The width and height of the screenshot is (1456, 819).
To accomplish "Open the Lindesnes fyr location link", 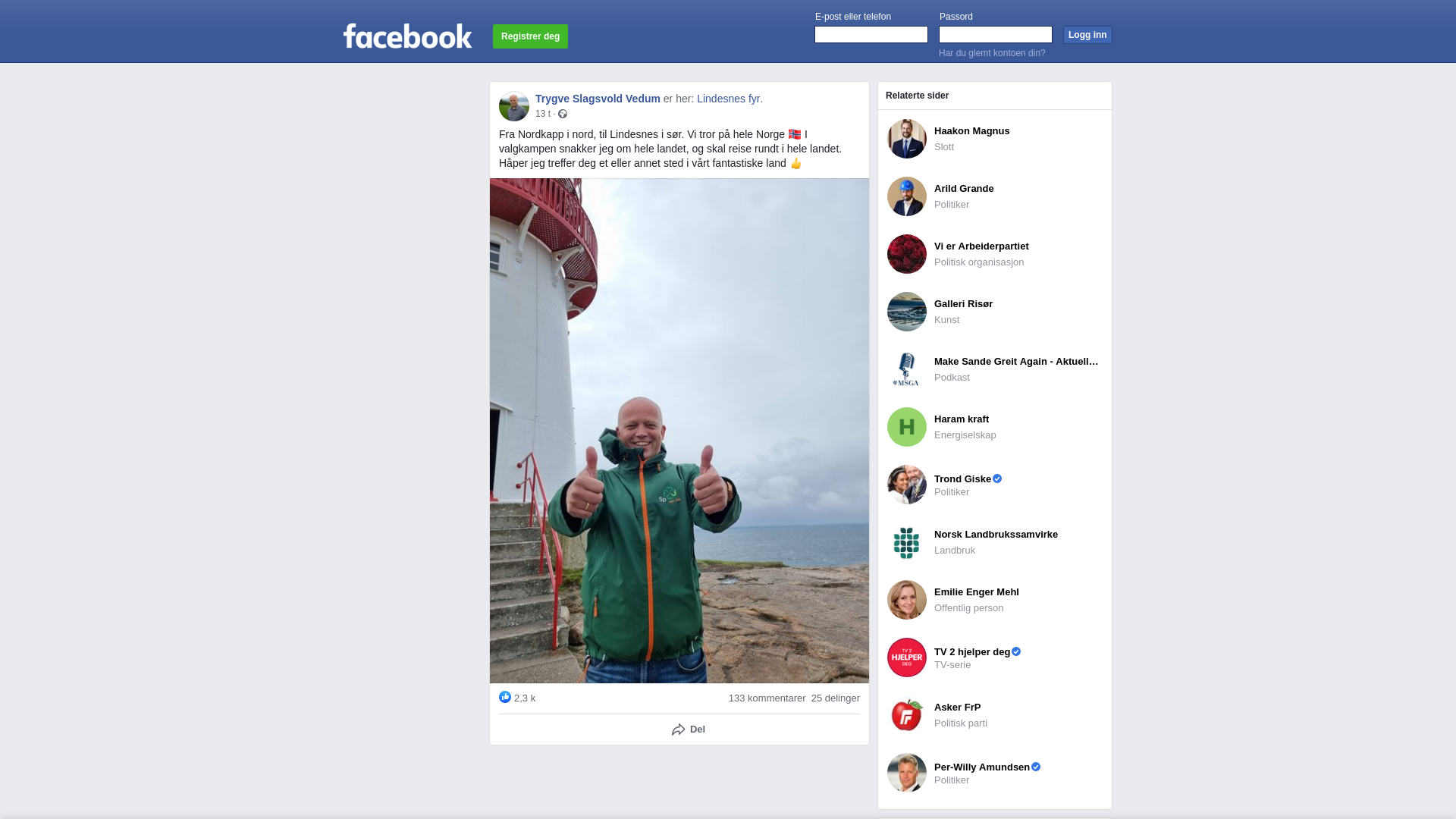I will click(x=729, y=99).
